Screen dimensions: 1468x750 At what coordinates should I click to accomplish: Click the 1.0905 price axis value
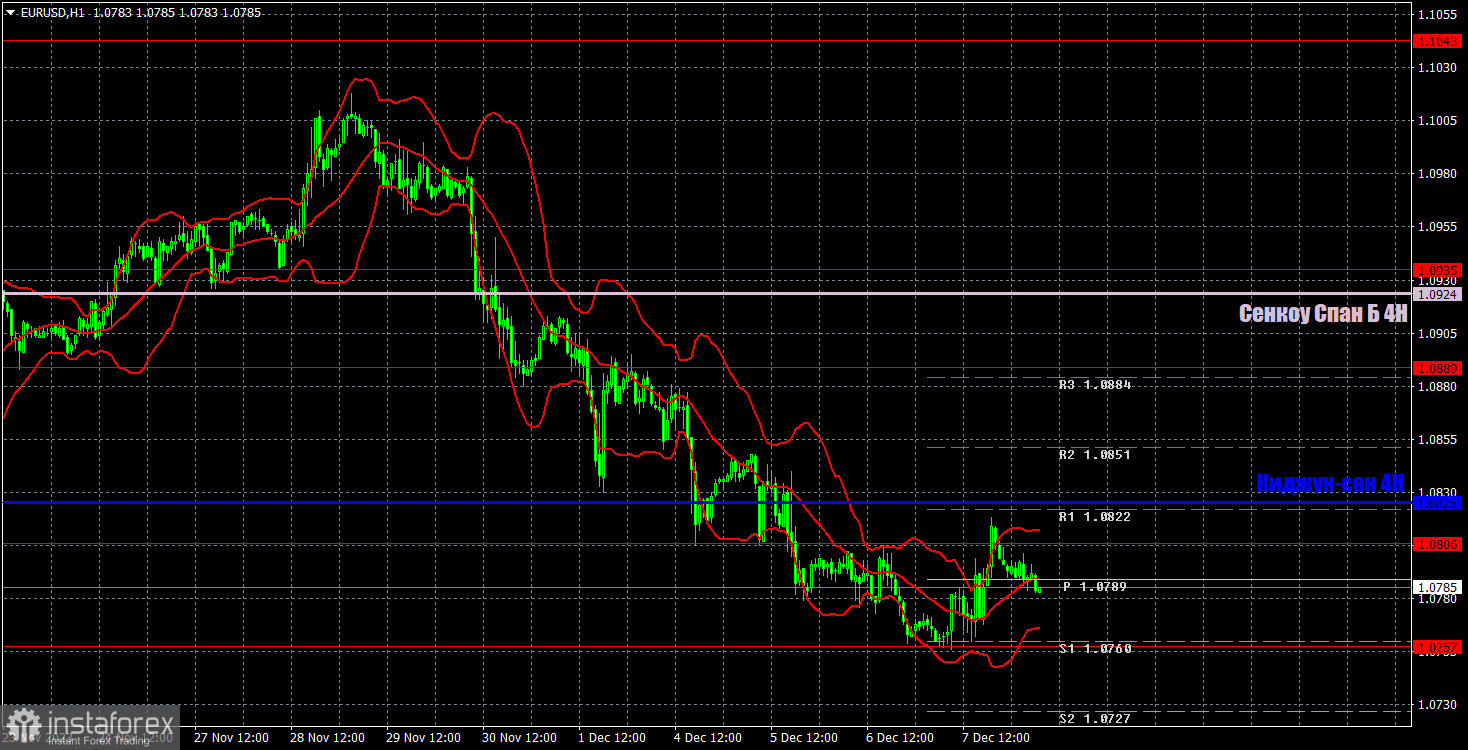pos(1438,333)
